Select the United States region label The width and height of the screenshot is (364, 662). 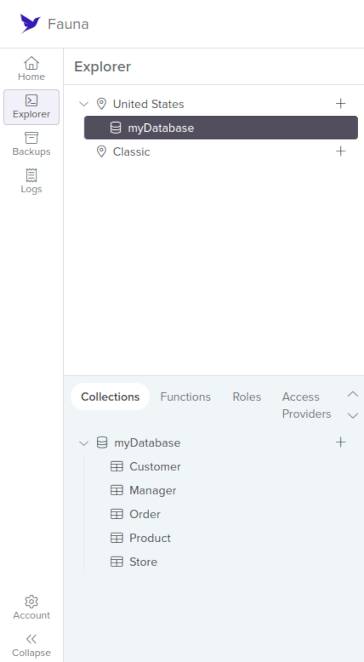pos(148,104)
